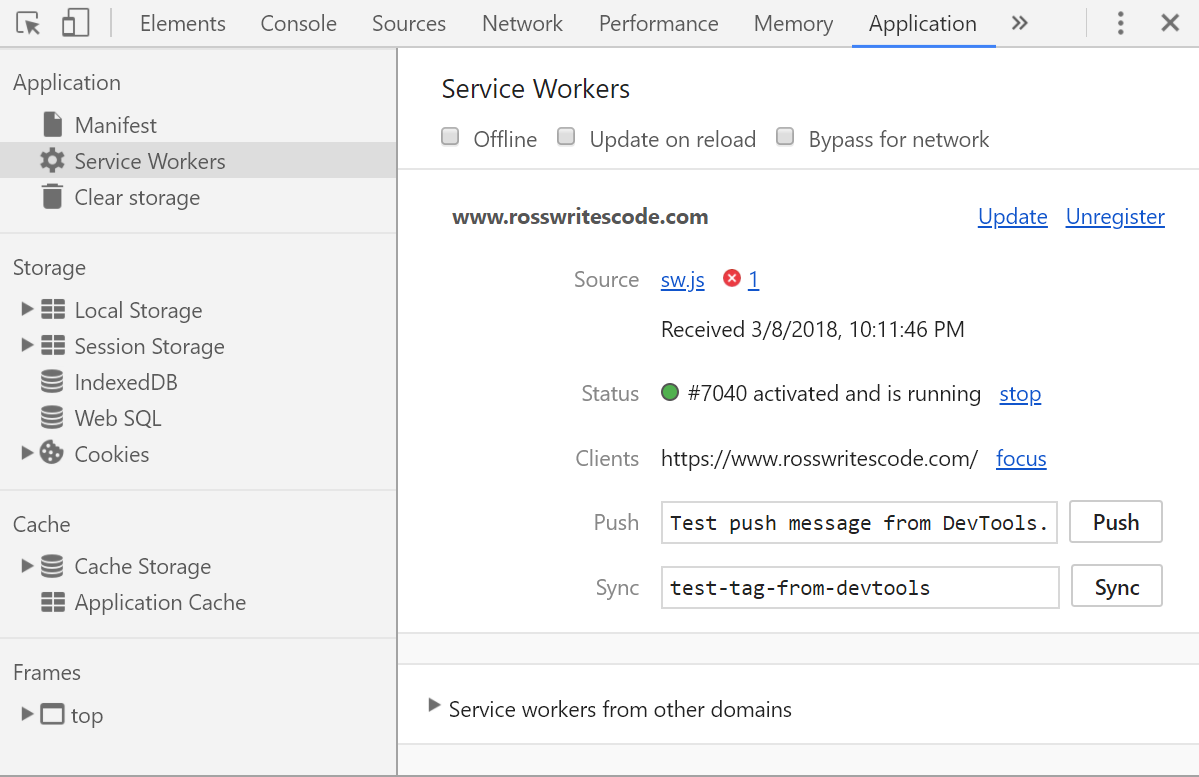The width and height of the screenshot is (1199, 777).
Task: Enable the Offline checkbox
Action: (x=449, y=136)
